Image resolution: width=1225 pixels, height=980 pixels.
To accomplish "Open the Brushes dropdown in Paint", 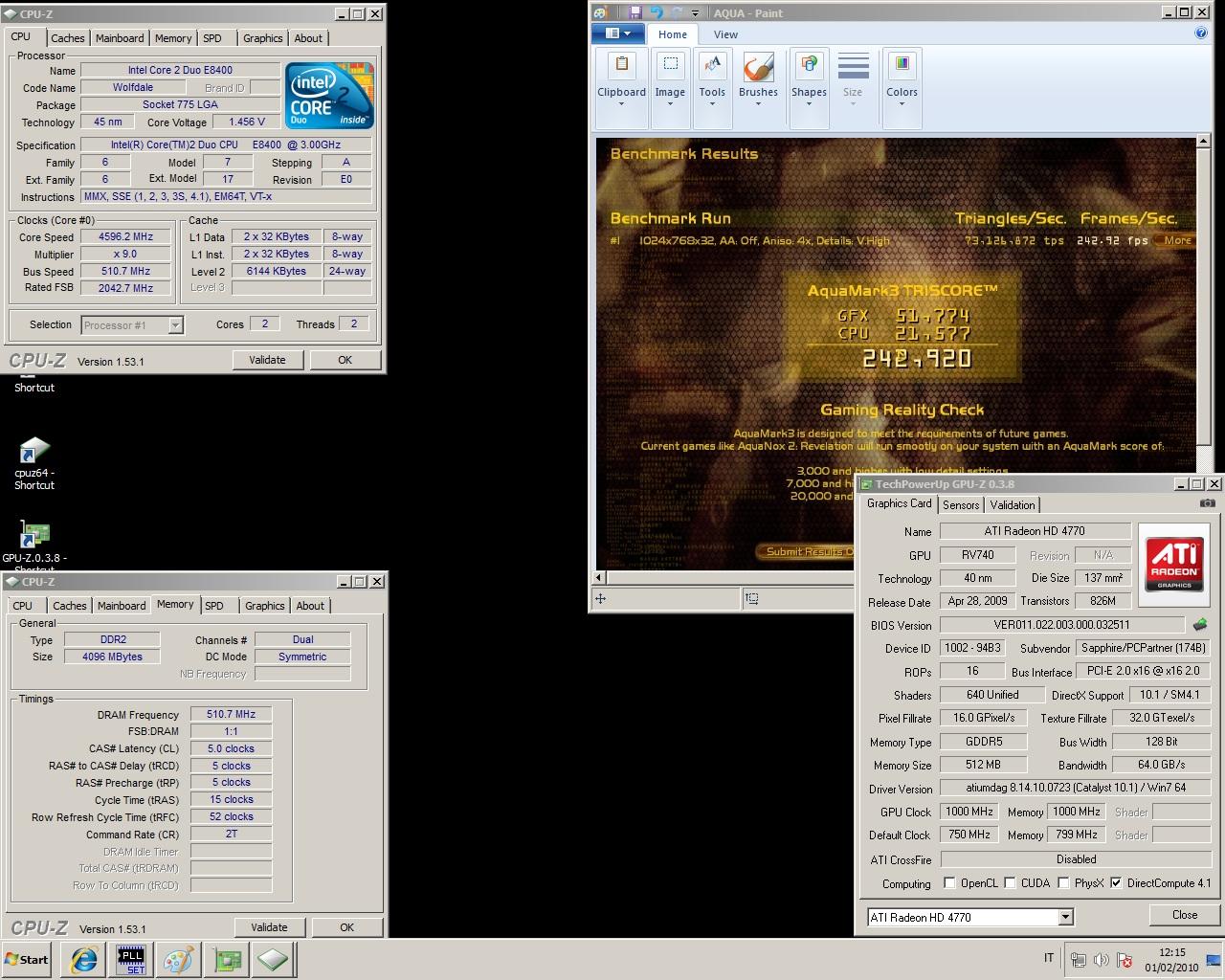I will [x=758, y=88].
